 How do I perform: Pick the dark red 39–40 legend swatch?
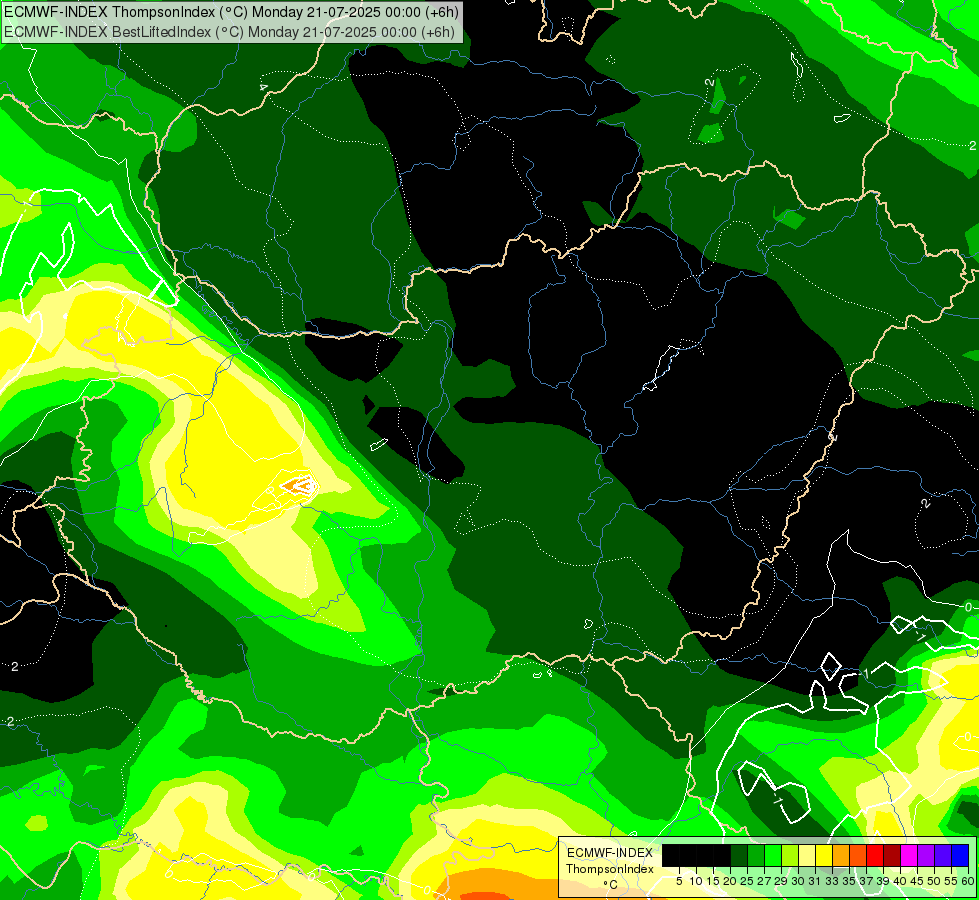point(892,855)
